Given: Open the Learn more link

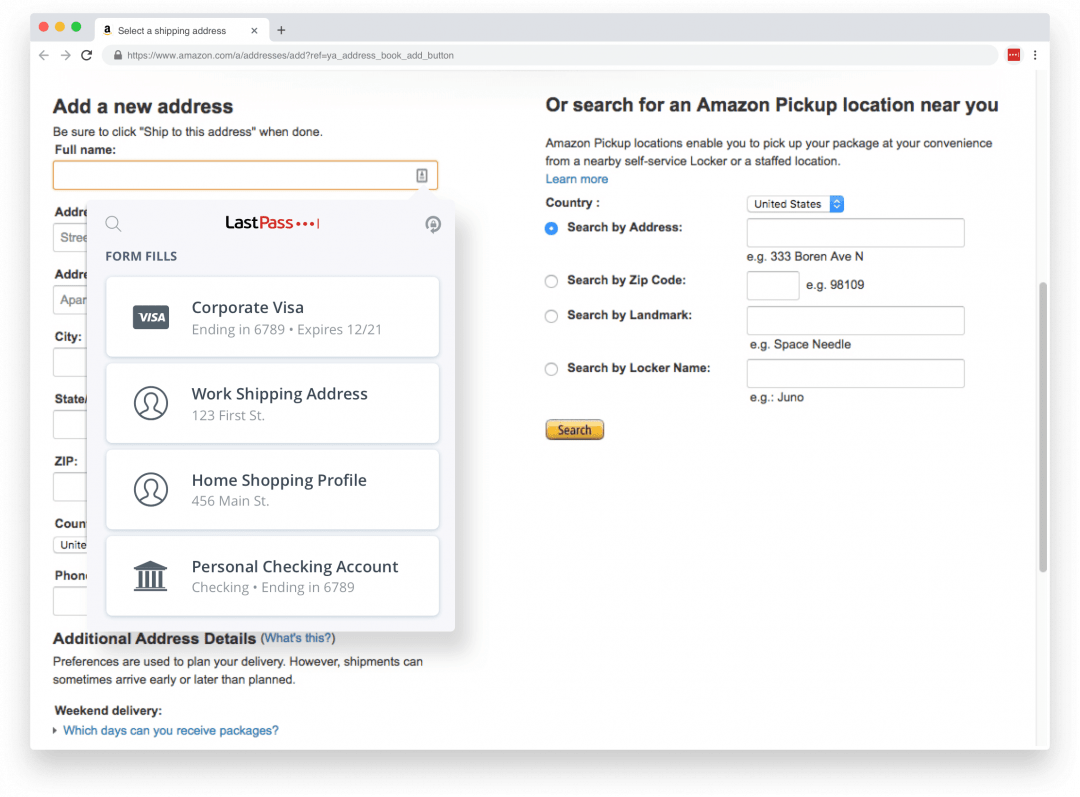Looking at the screenshot, I should (x=576, y=179).
